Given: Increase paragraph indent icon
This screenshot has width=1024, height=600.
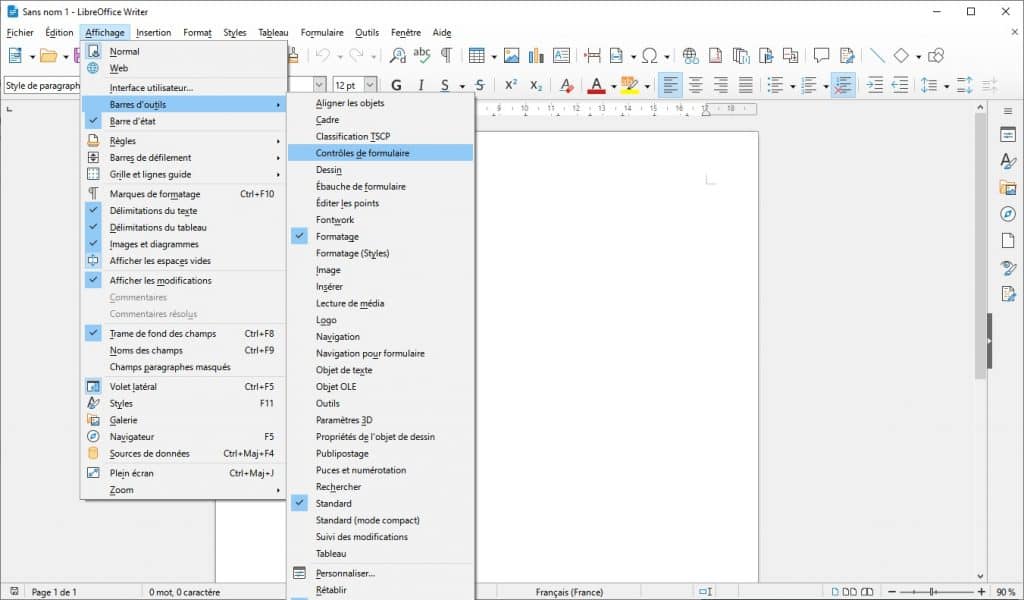Looking at the screenshot, I should (x=874, y=85).
